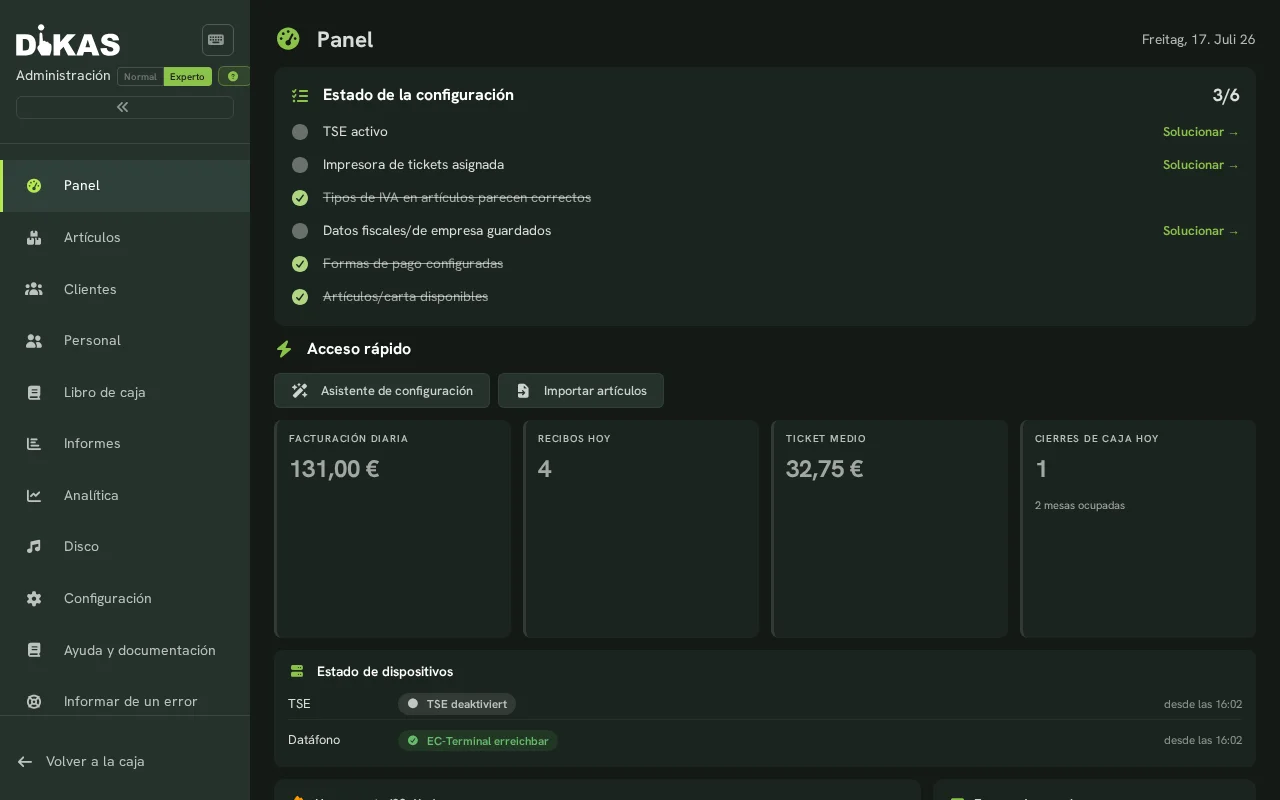Open Ayuda y documentación menu entry
The height and width of the screenshot is (800, 1280).
pos(125,651)
